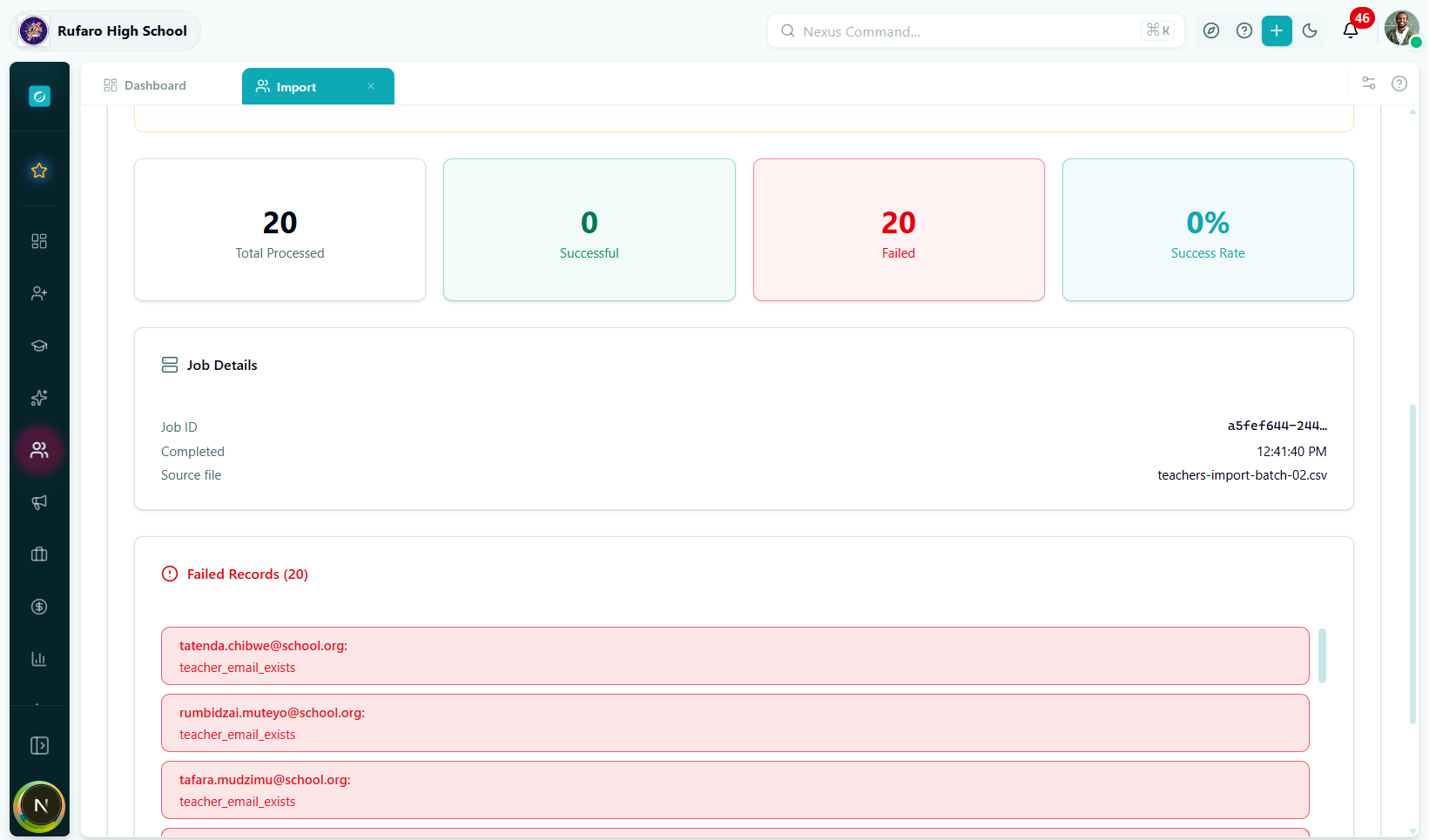This screenshot has width=1429, height=840.
Task: Click the Total Processed 20 card
Action: pos(280,230)
